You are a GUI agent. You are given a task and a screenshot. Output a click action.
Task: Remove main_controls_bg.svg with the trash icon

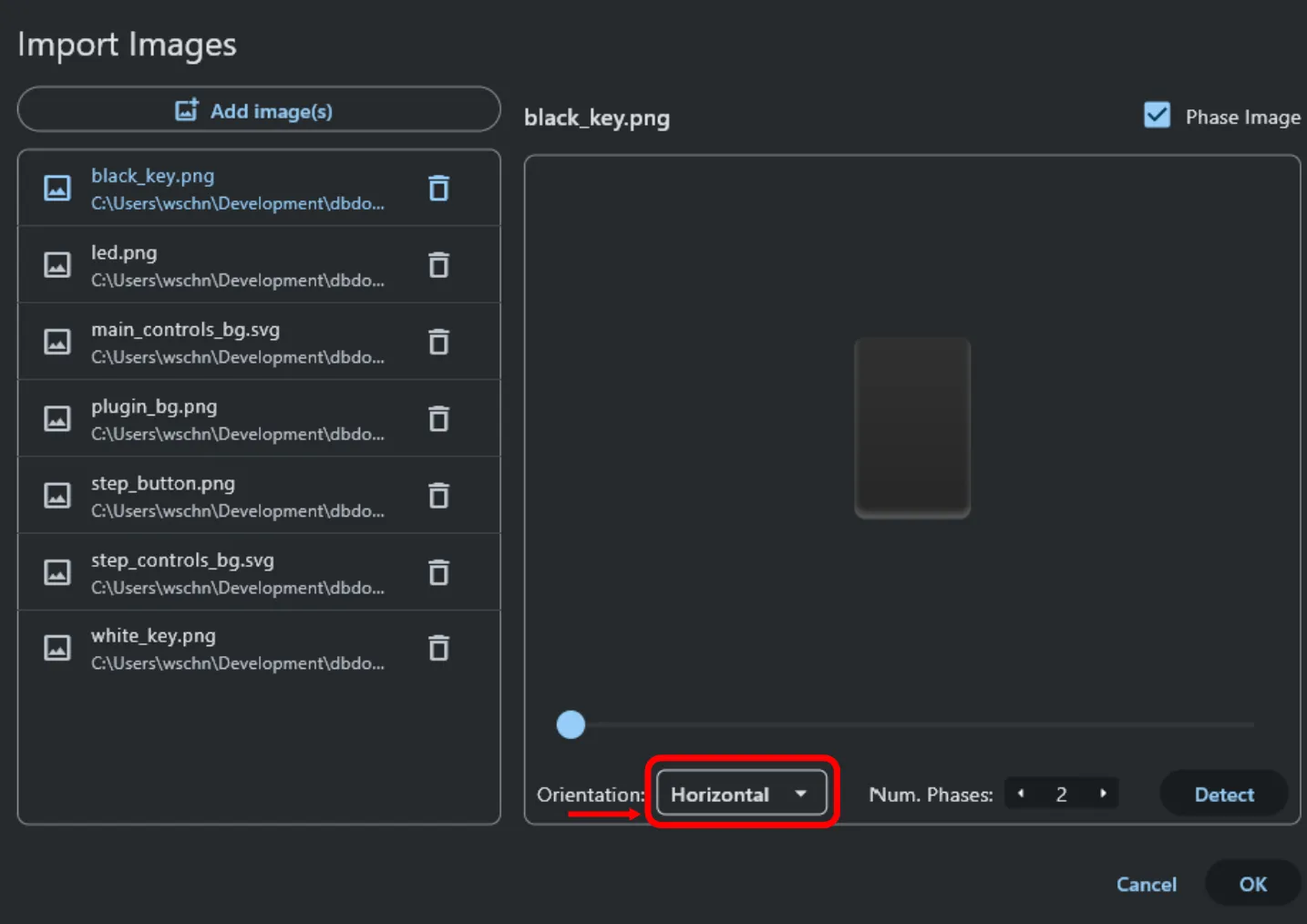pos(438,342)
